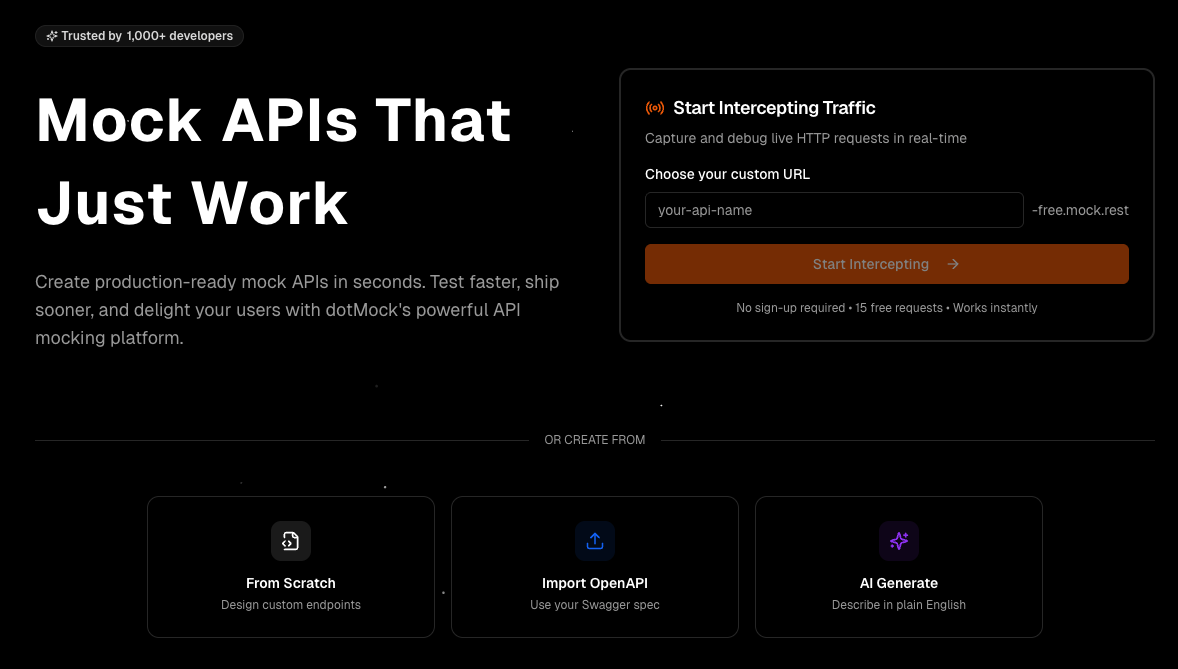Click the "-free.mock.rest" domain suffix

(1080, 210)
